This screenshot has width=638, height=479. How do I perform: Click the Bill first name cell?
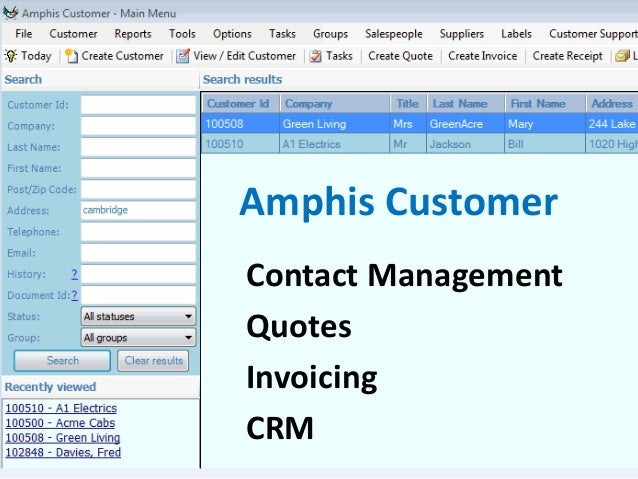(x=545, y=144)
